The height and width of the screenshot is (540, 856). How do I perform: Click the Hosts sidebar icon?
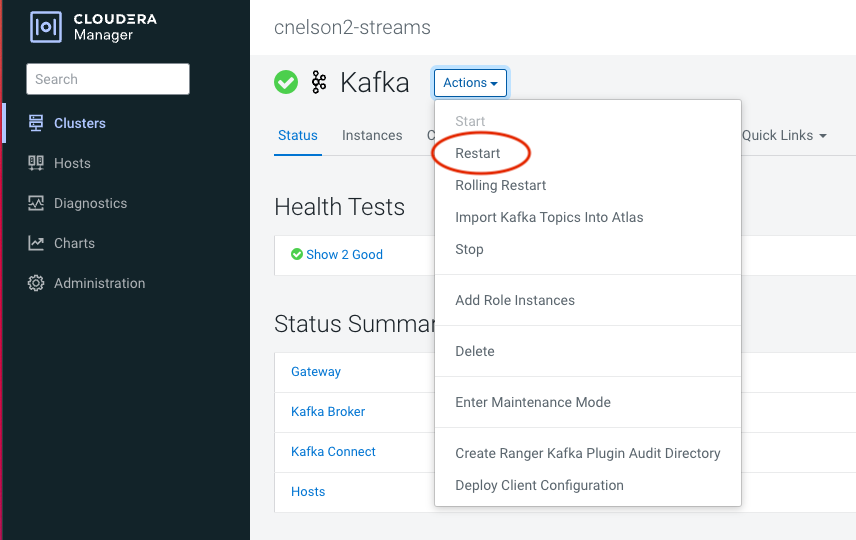pyautogui.click(x=36, y=163)
